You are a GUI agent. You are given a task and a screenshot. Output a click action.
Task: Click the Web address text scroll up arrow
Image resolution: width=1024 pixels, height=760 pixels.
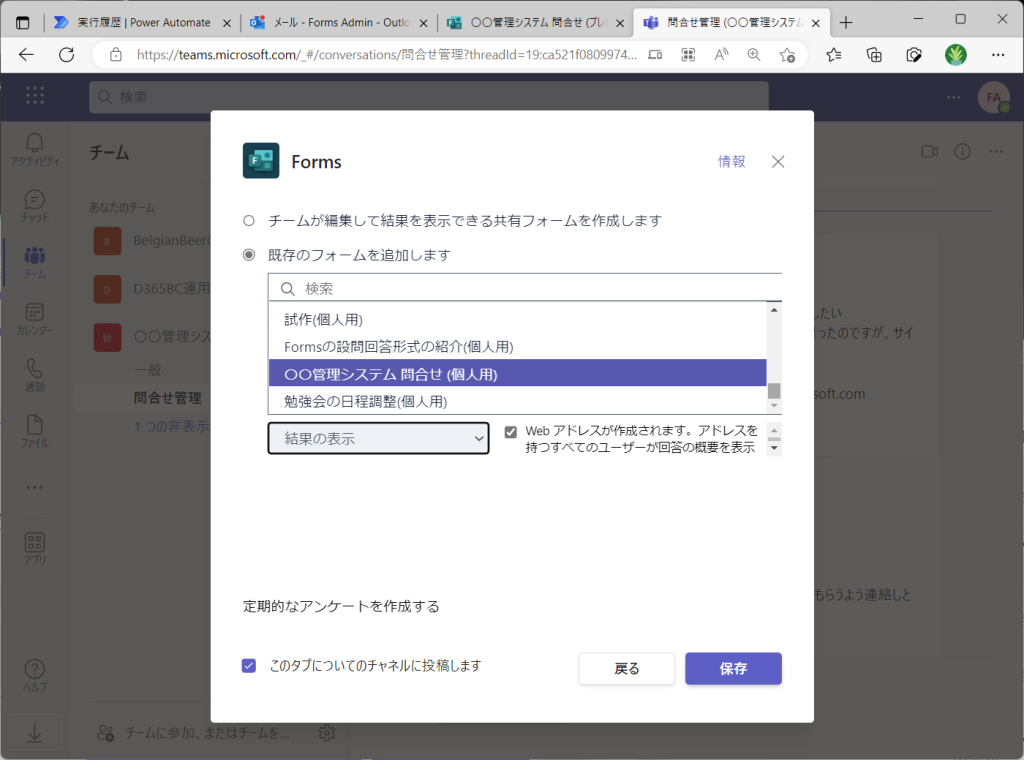[x=774, y=430]
